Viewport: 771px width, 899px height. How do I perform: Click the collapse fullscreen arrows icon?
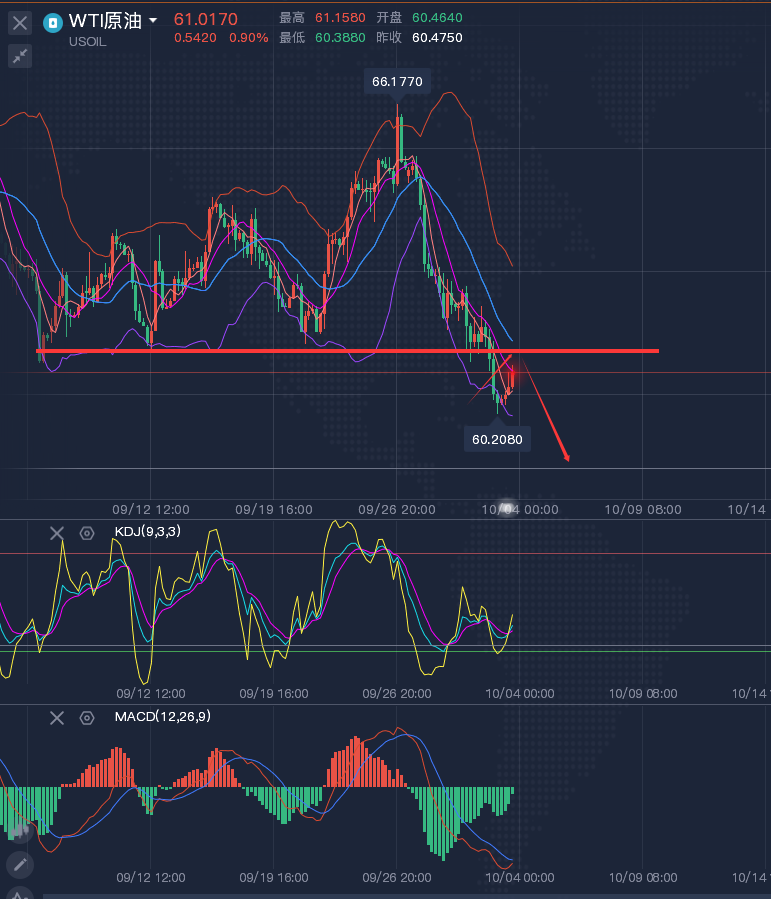(20, 56)
